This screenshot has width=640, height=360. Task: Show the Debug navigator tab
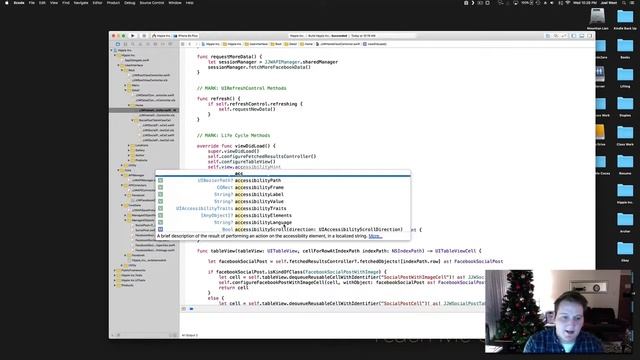(155, 44)
